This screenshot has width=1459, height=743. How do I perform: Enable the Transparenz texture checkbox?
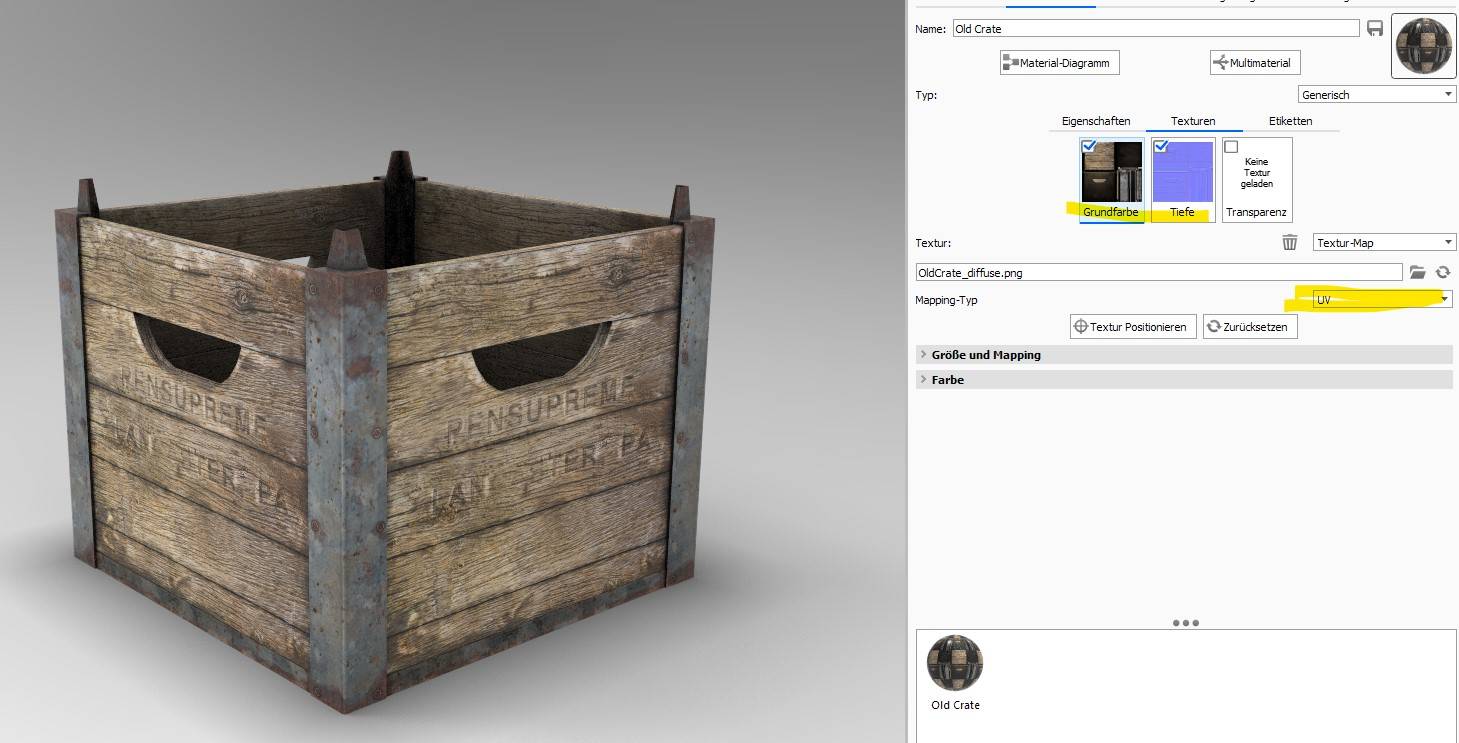pyautogui.click(x=1231, y=146)
